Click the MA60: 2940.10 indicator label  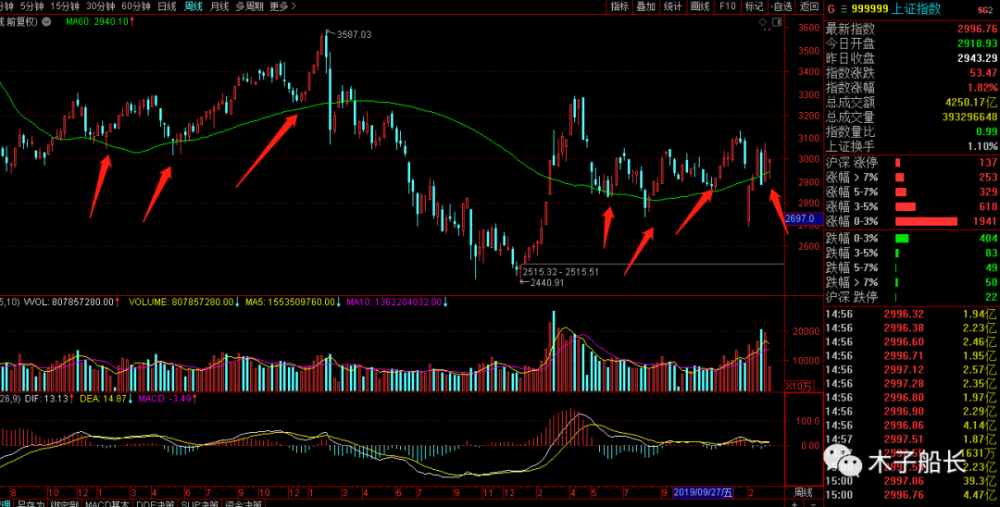point(100,22)
